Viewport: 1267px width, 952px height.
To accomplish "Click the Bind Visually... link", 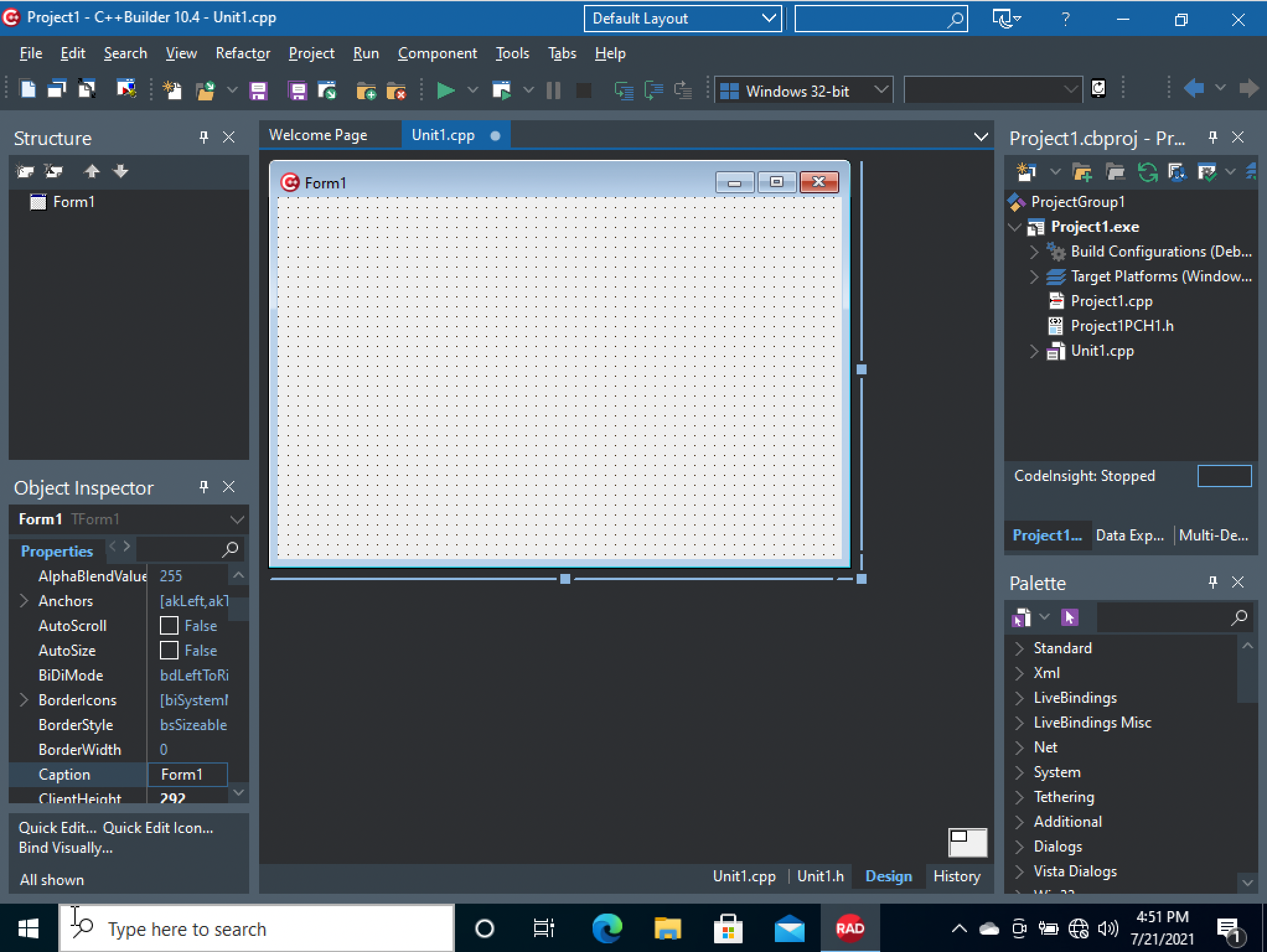I will [x=66, y=847].
